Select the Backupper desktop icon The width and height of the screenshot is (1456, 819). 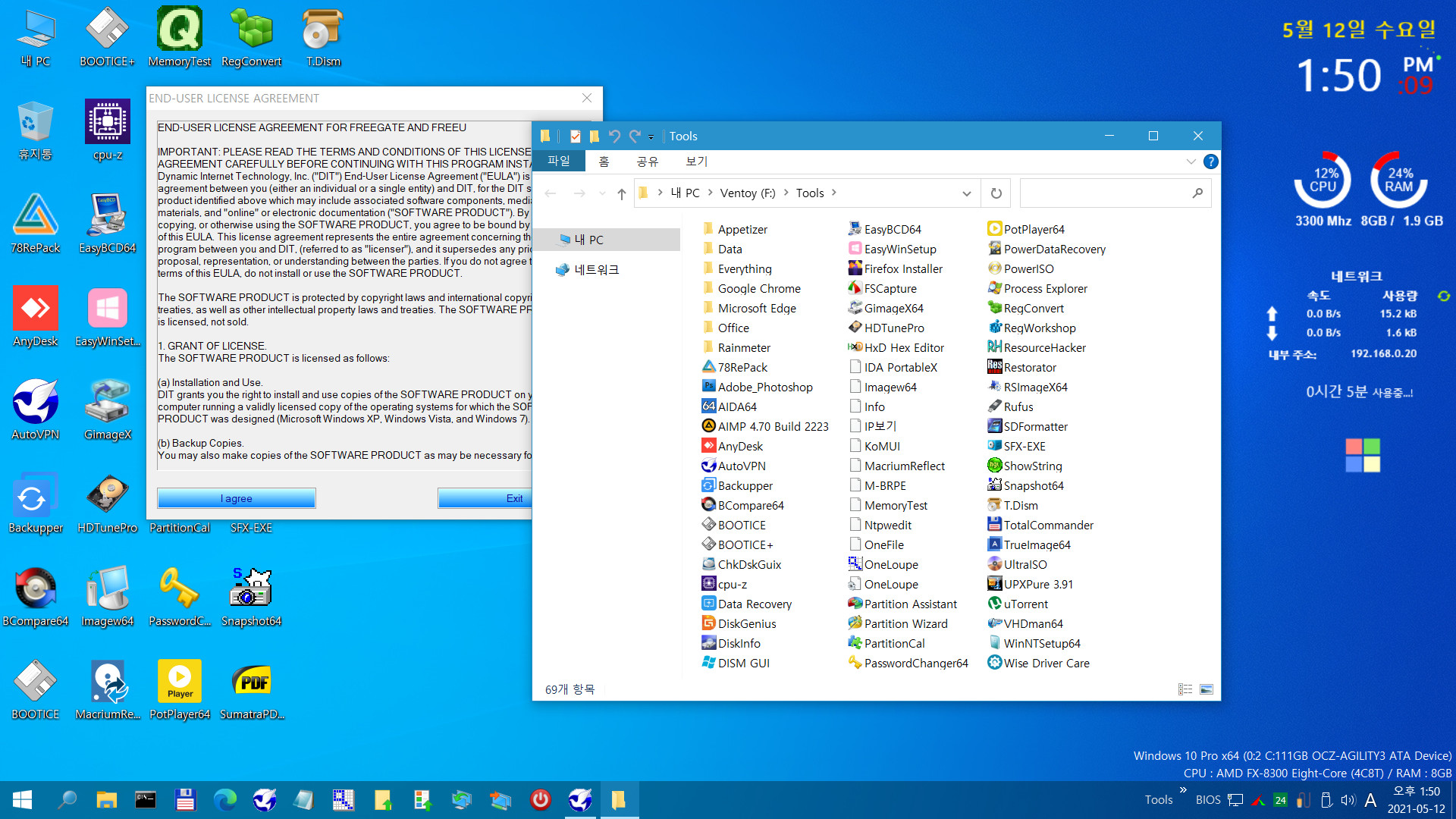click(35, 503)
